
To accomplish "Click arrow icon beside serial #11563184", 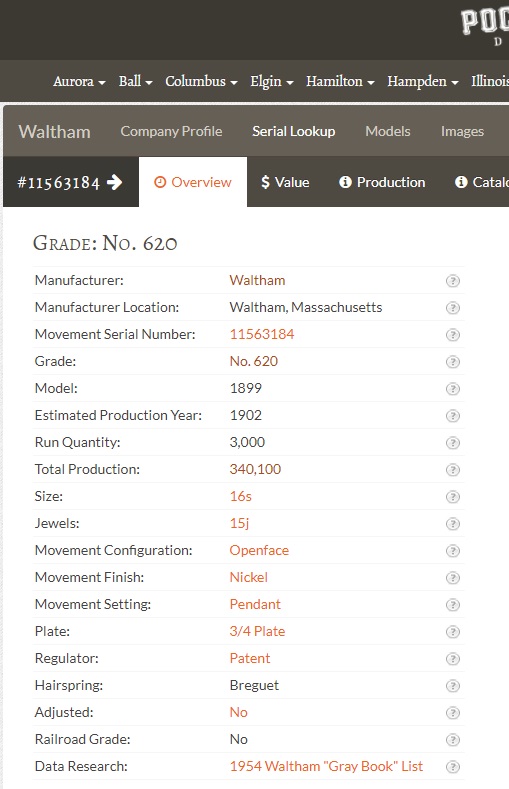I will pos(115,182).
